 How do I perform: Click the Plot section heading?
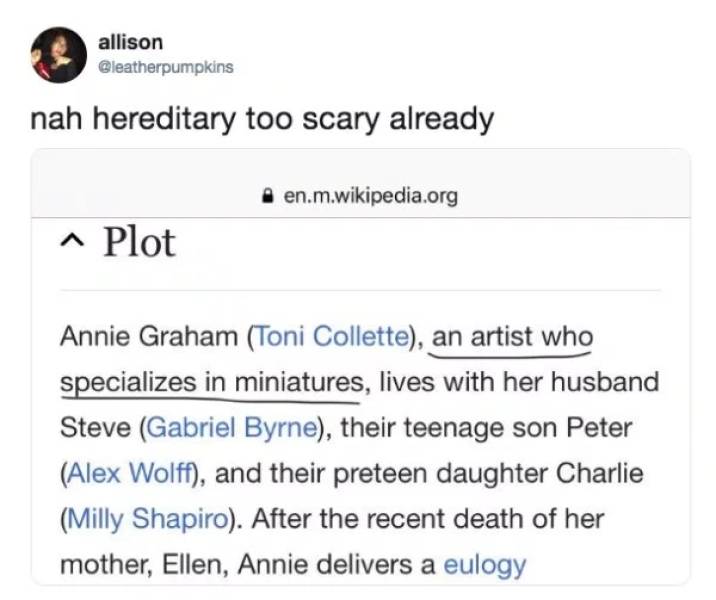coord(138,243)
